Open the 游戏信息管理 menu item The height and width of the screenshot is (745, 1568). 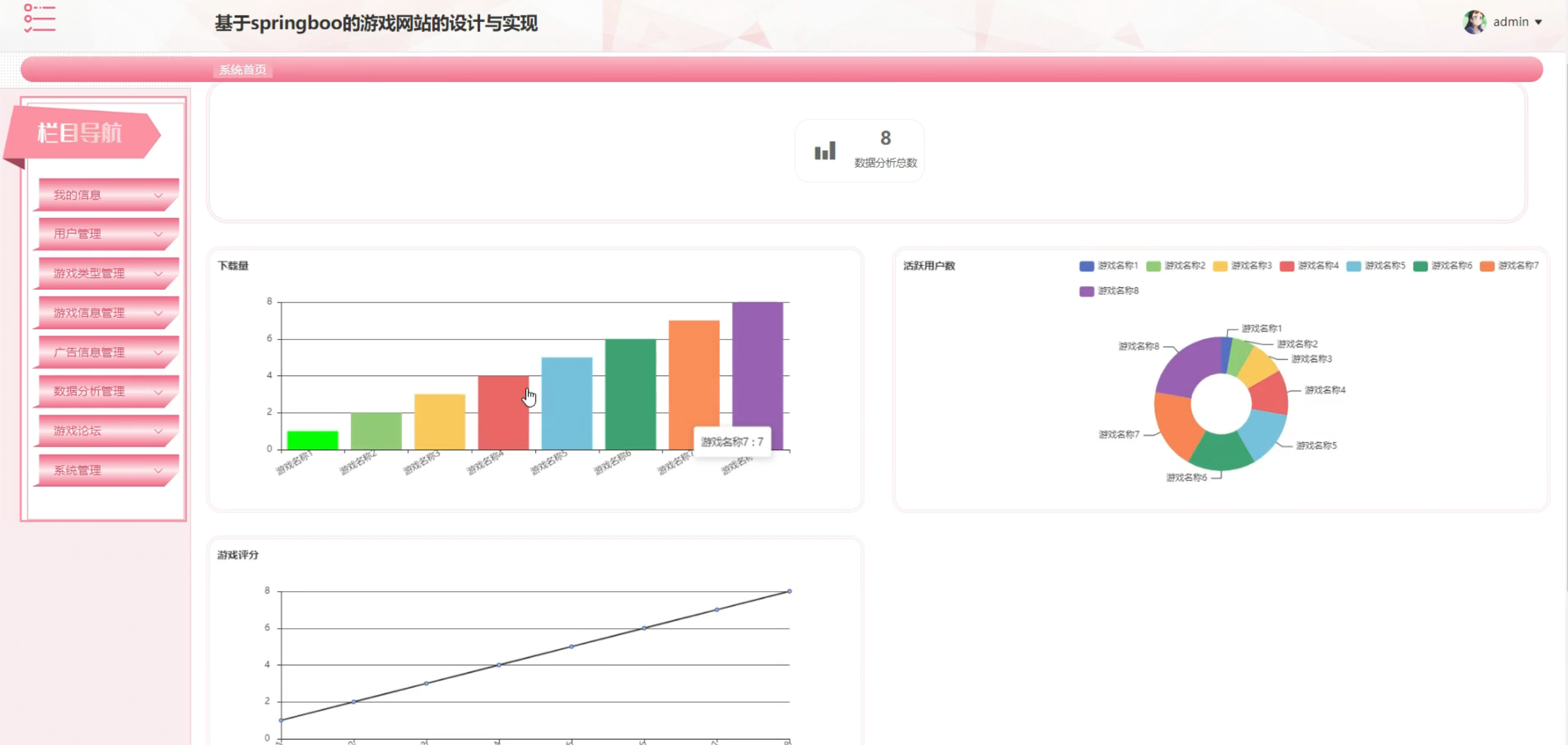point(89,313)
